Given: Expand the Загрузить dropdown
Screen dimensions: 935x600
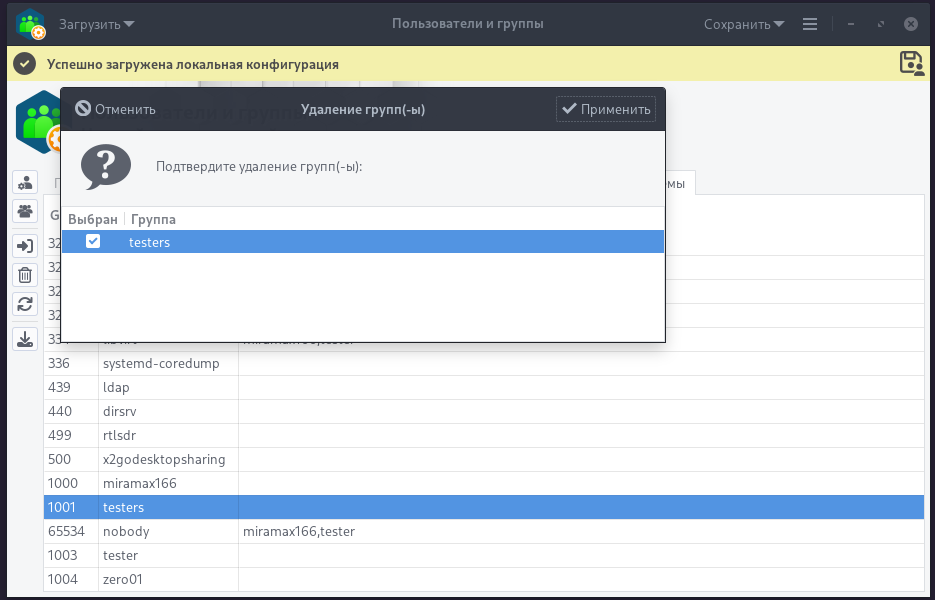Looking at the screenshot, I should pos(97,24).
